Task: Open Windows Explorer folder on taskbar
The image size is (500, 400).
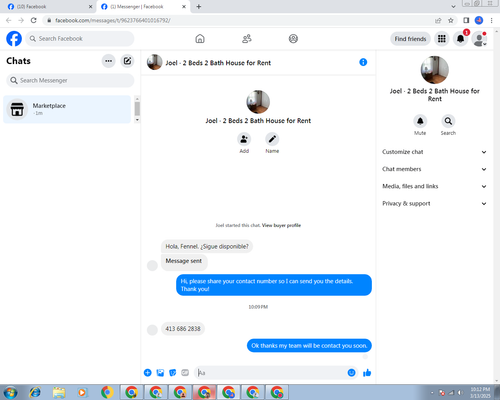Action: [x=59, y=392]
